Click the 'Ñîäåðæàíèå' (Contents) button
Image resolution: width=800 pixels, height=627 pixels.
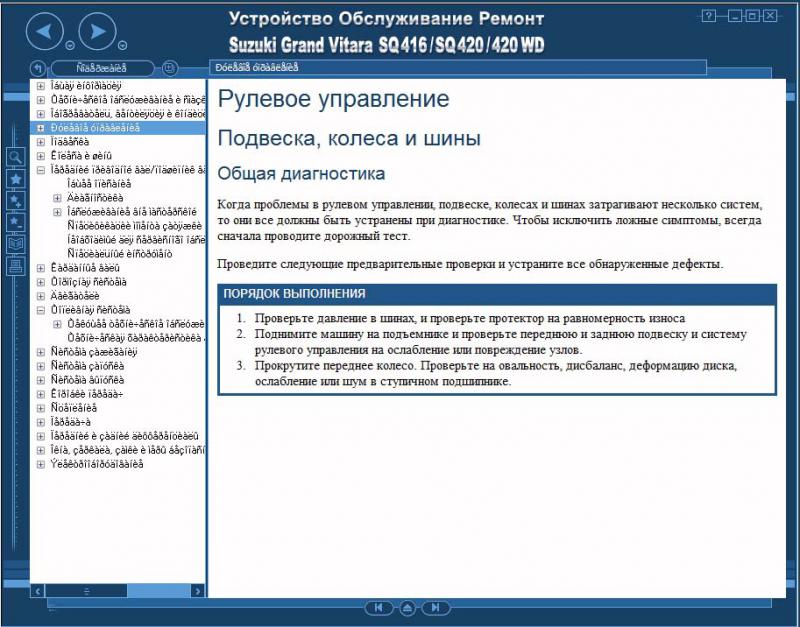102,68
